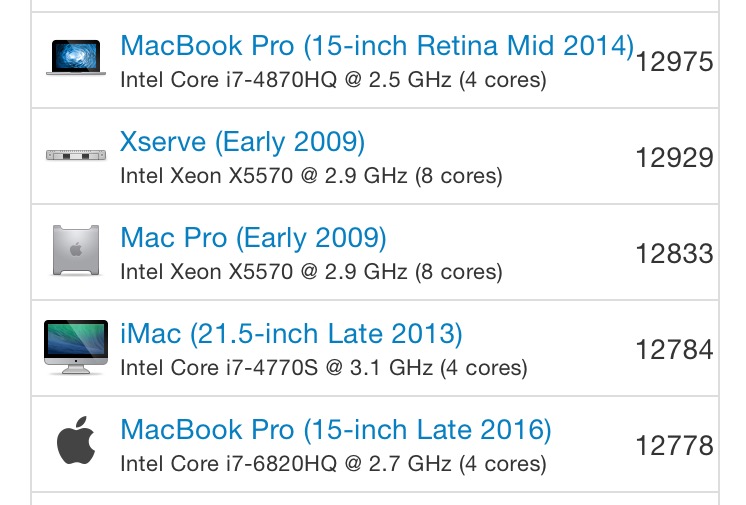Select the Intel Core i7-4770S processor text
The width and height of the screenshot is (746, 505).
coord(324,368)
